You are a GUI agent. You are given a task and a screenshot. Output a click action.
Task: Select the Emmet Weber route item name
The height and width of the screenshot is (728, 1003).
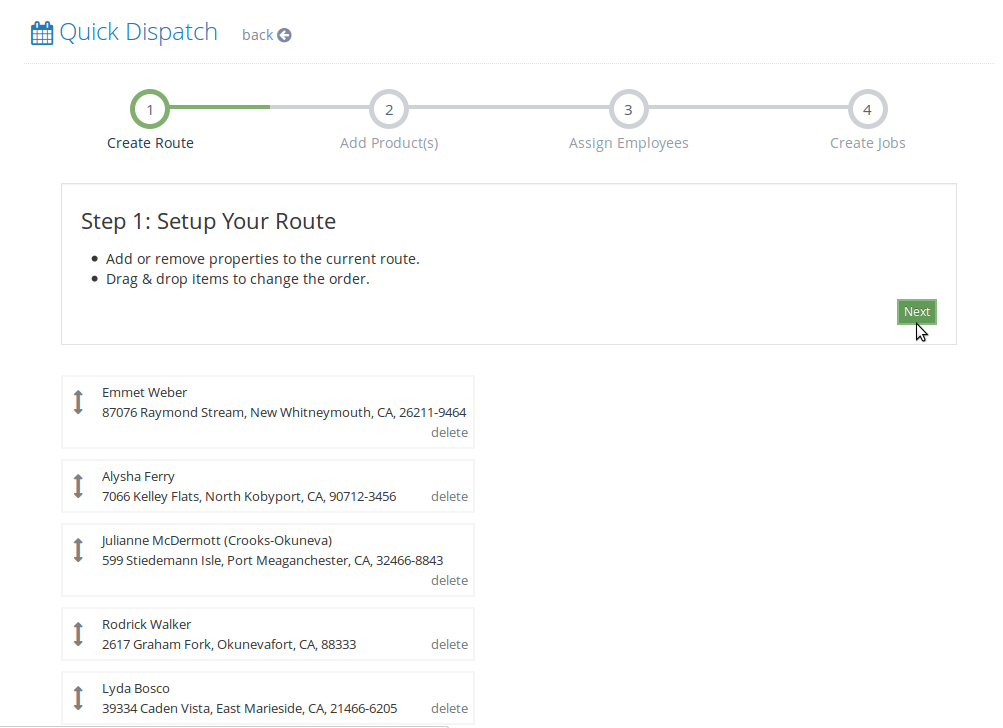pos(144,393)
